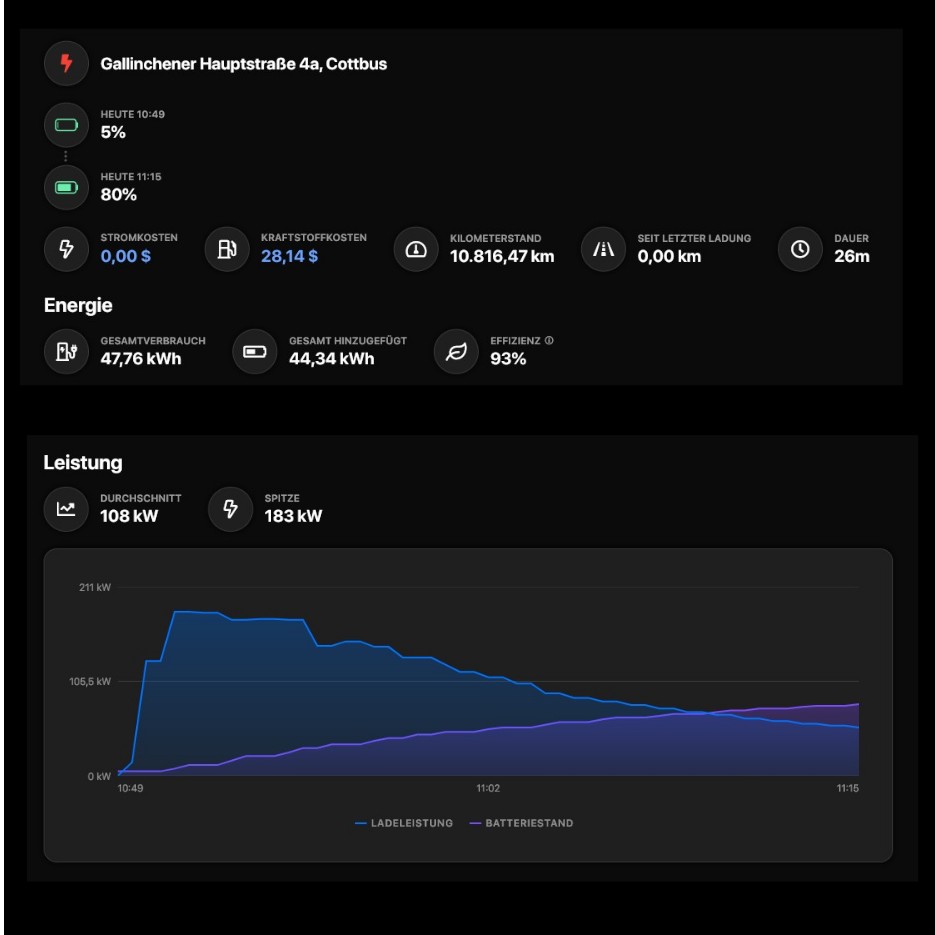The width and height of the screenshot is (935, 935).
Task: Click the 93% efficiency value
Action: tap(508, 359)
